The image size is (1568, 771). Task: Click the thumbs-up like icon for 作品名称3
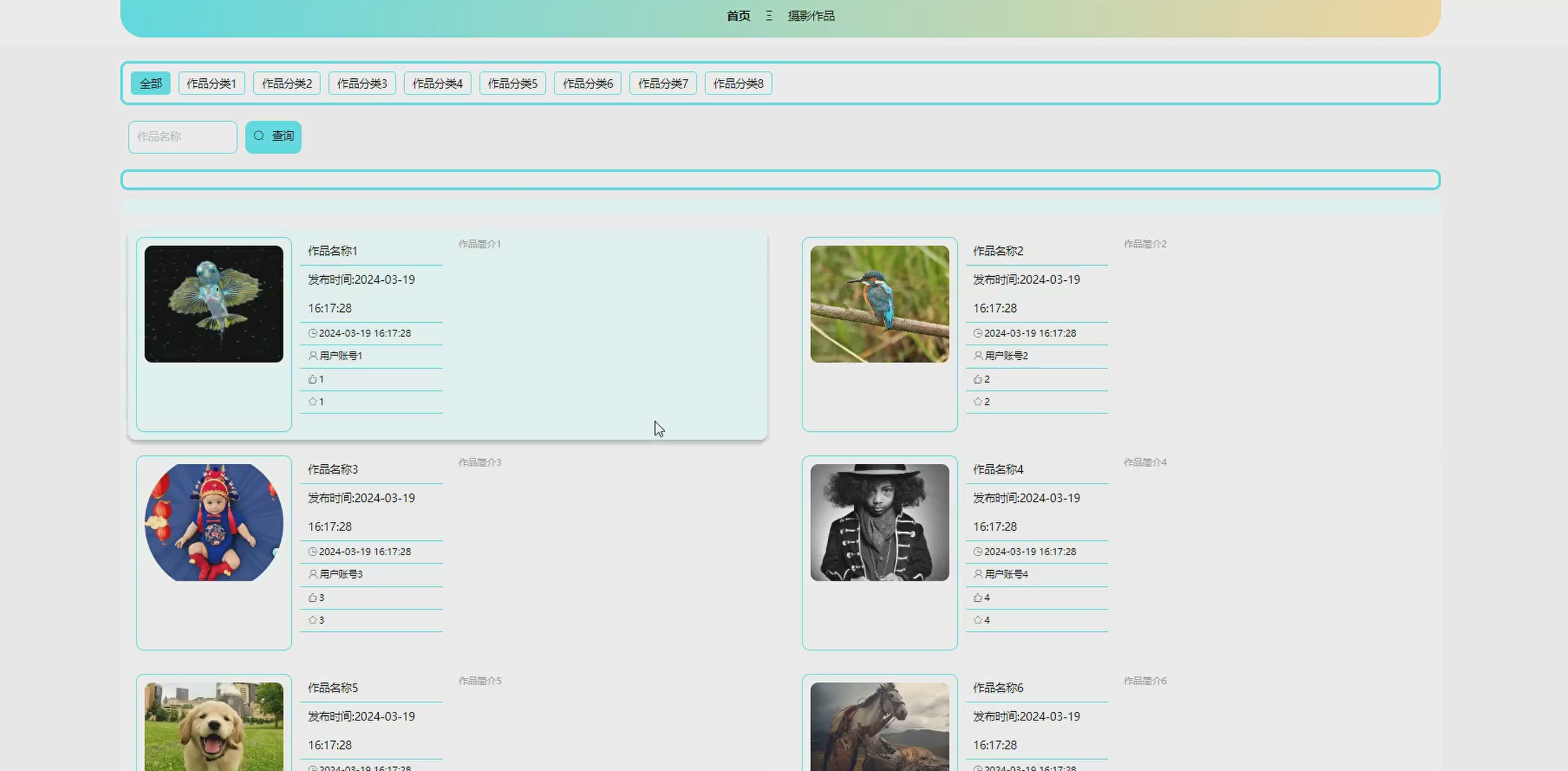pos(312,598)
